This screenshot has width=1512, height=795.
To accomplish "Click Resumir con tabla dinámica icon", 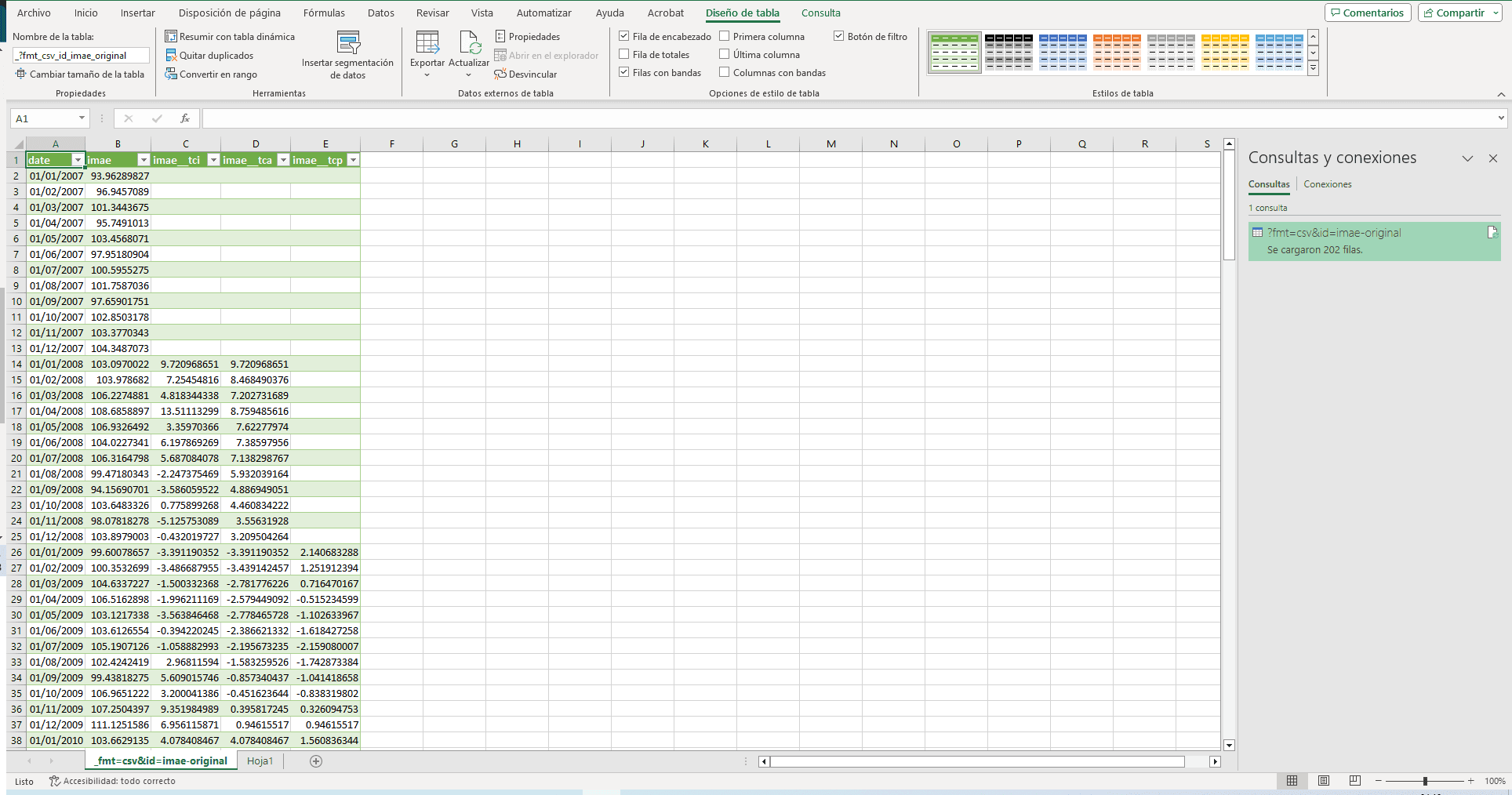I will click(171, 36).
